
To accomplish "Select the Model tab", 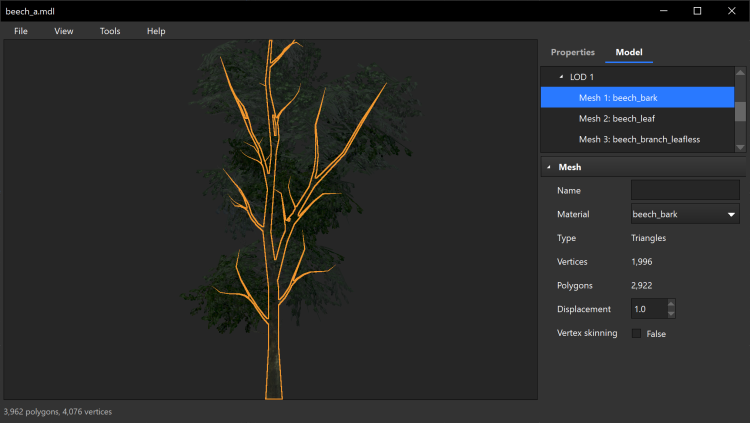I will click(x=629, y=52).
